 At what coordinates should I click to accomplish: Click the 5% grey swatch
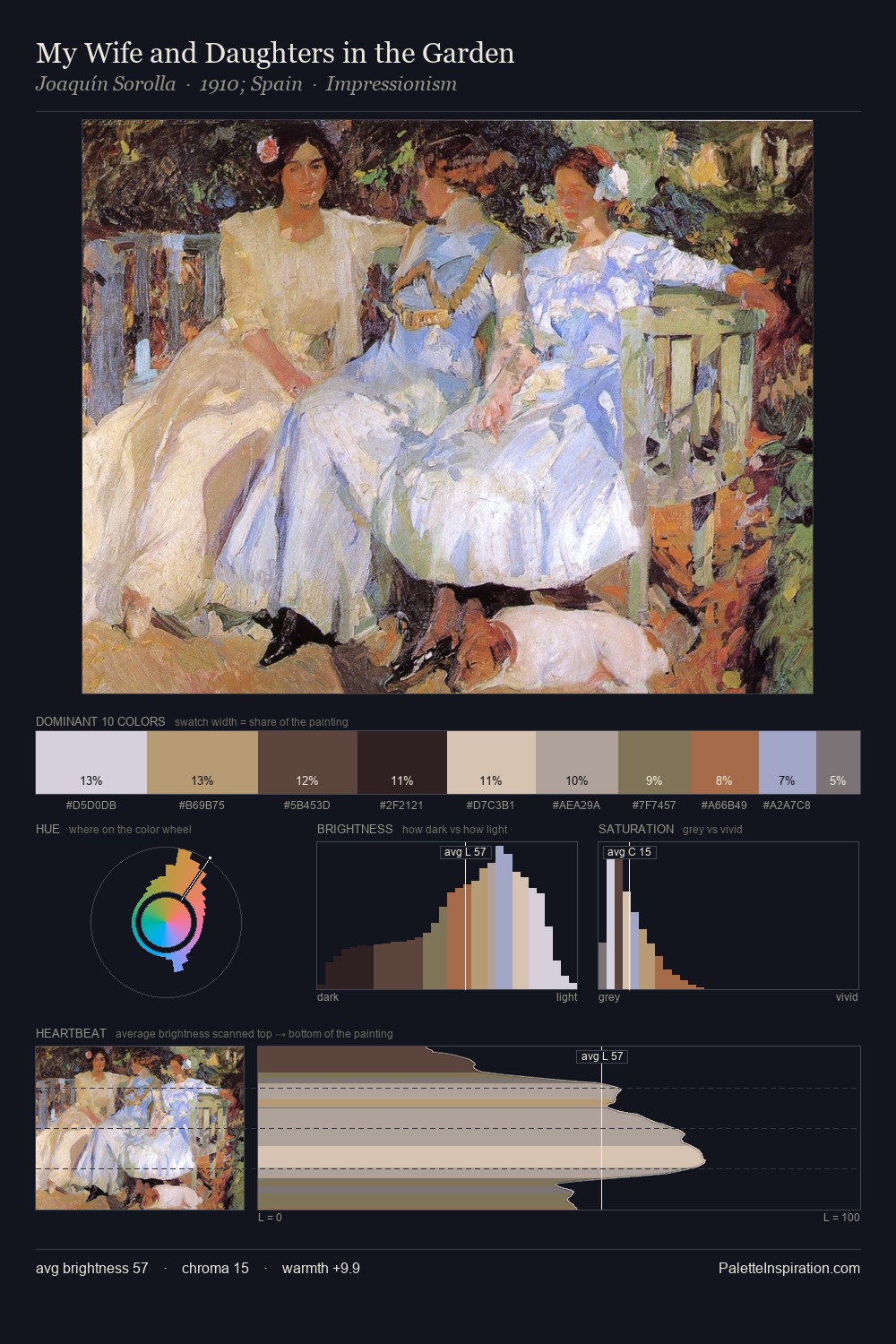(x=838, y=762)
